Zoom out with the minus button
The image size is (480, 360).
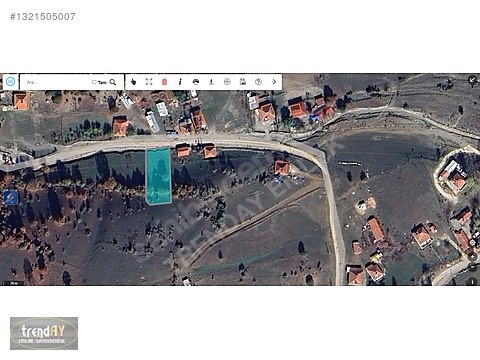pos(473,266)
